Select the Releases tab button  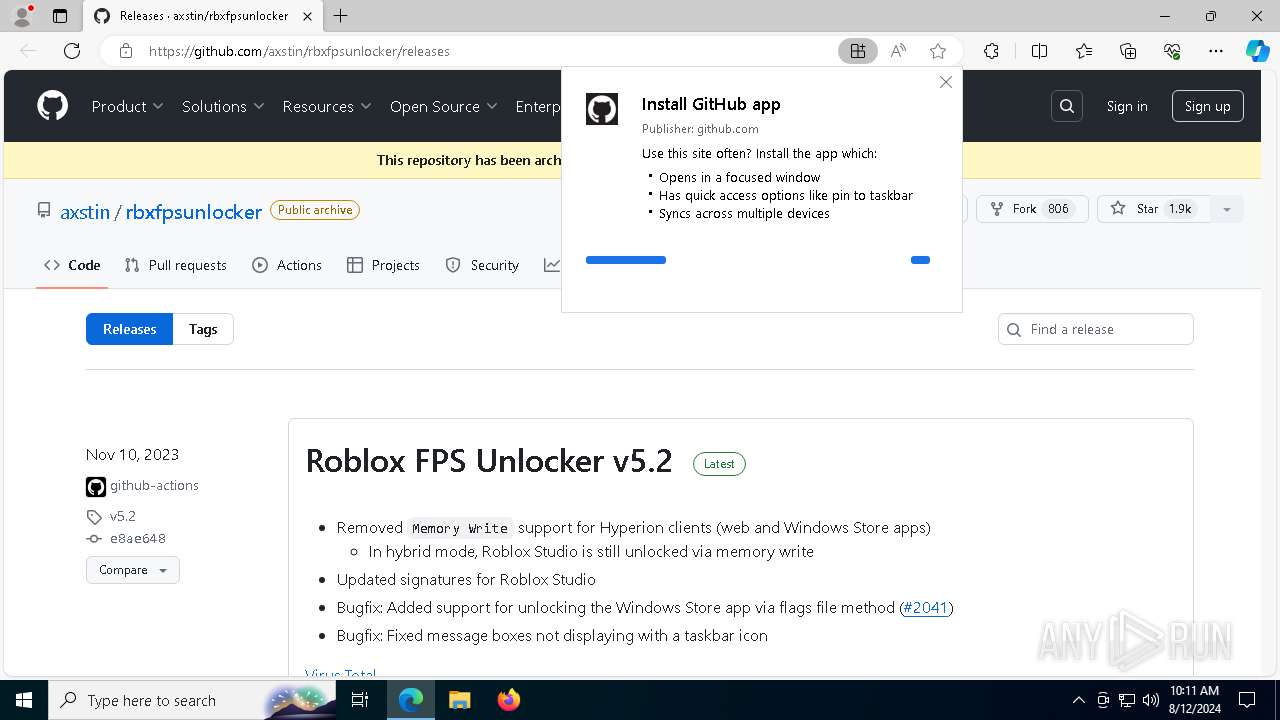130,329
